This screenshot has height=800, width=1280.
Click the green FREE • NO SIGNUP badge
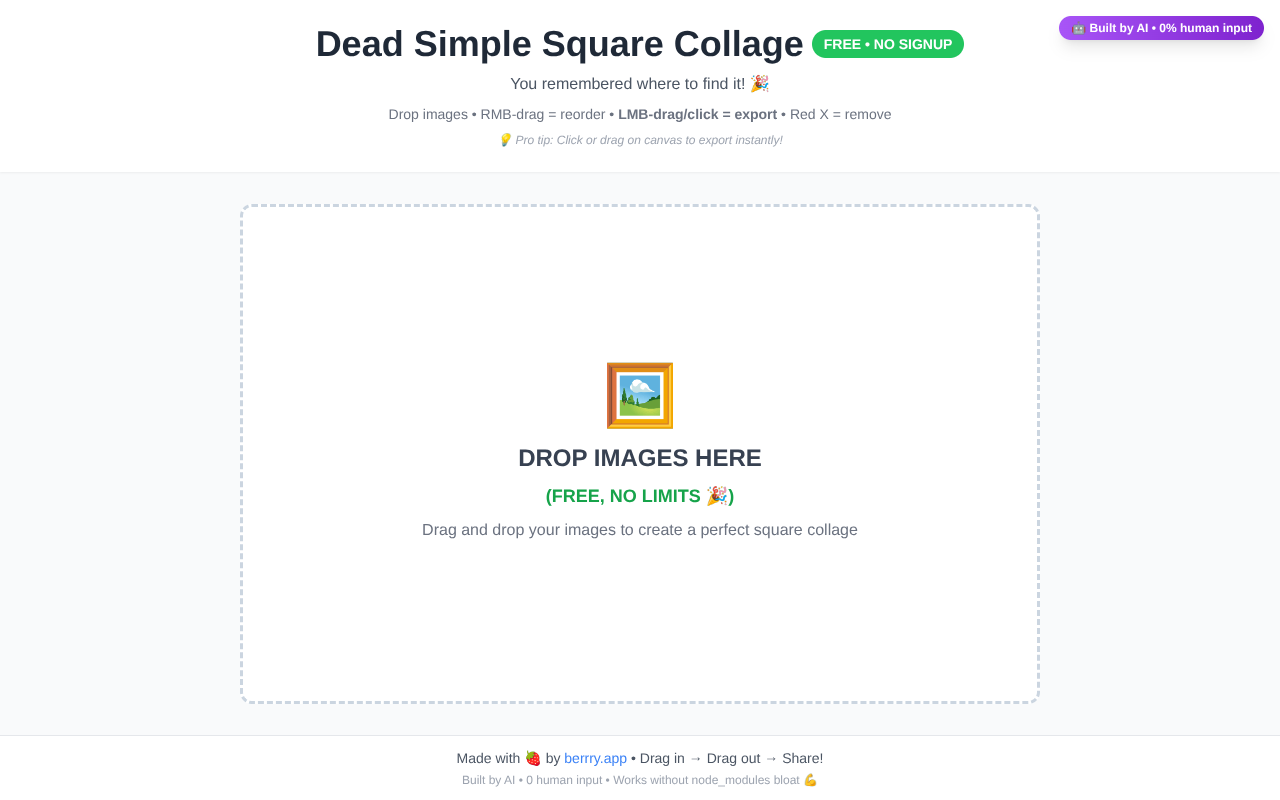click(888, 43)
